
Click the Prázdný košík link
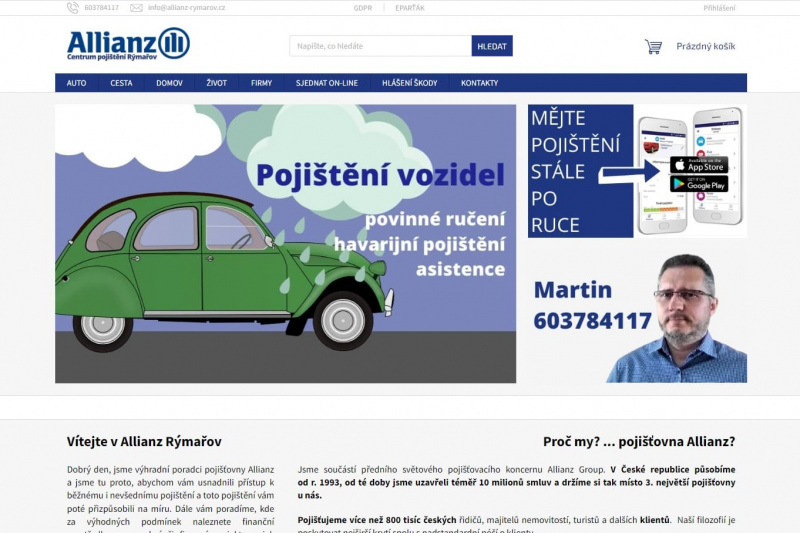tap(706, 46)
